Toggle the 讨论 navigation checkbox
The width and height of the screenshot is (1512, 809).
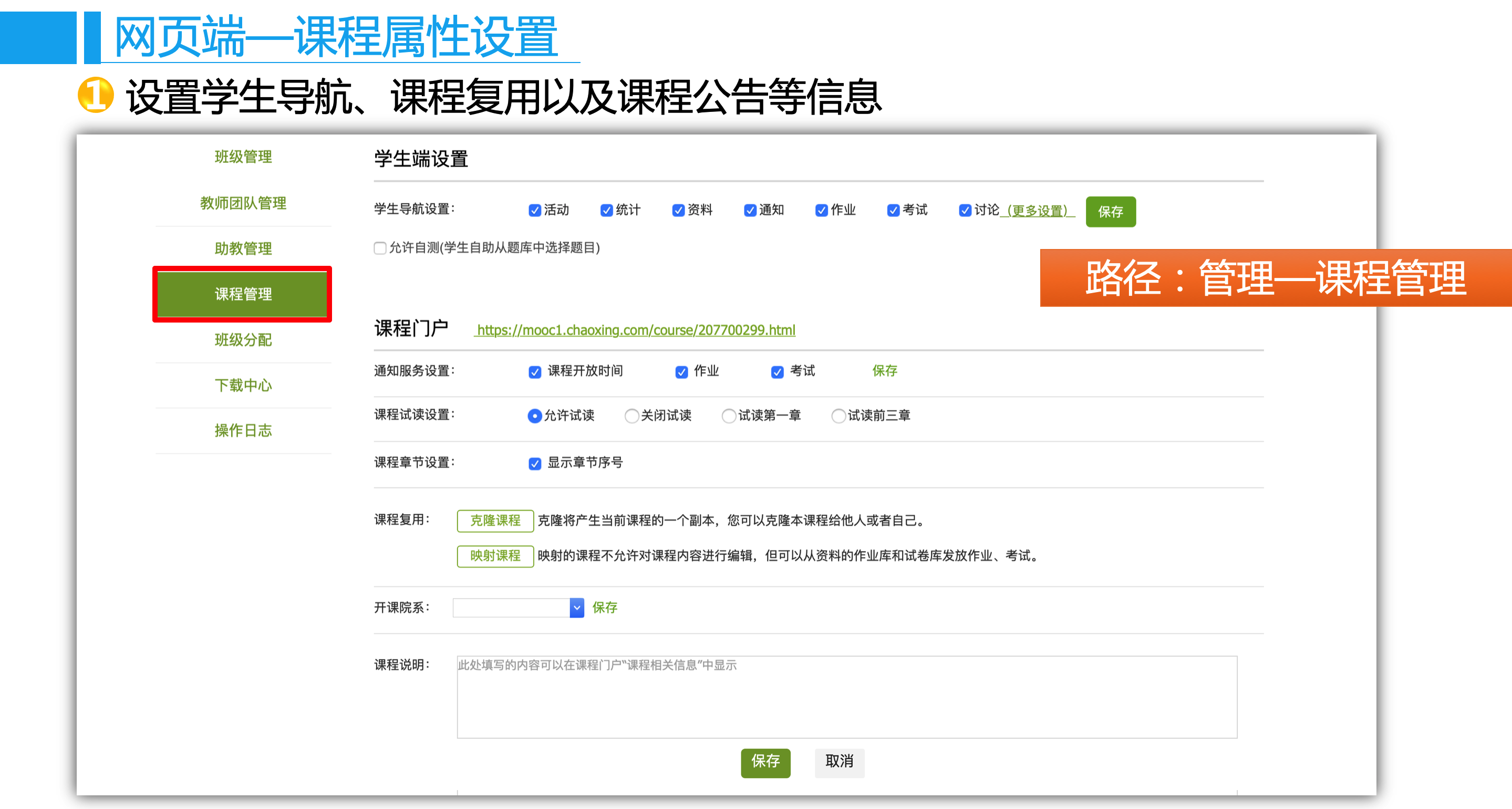[x=965, y=210]
